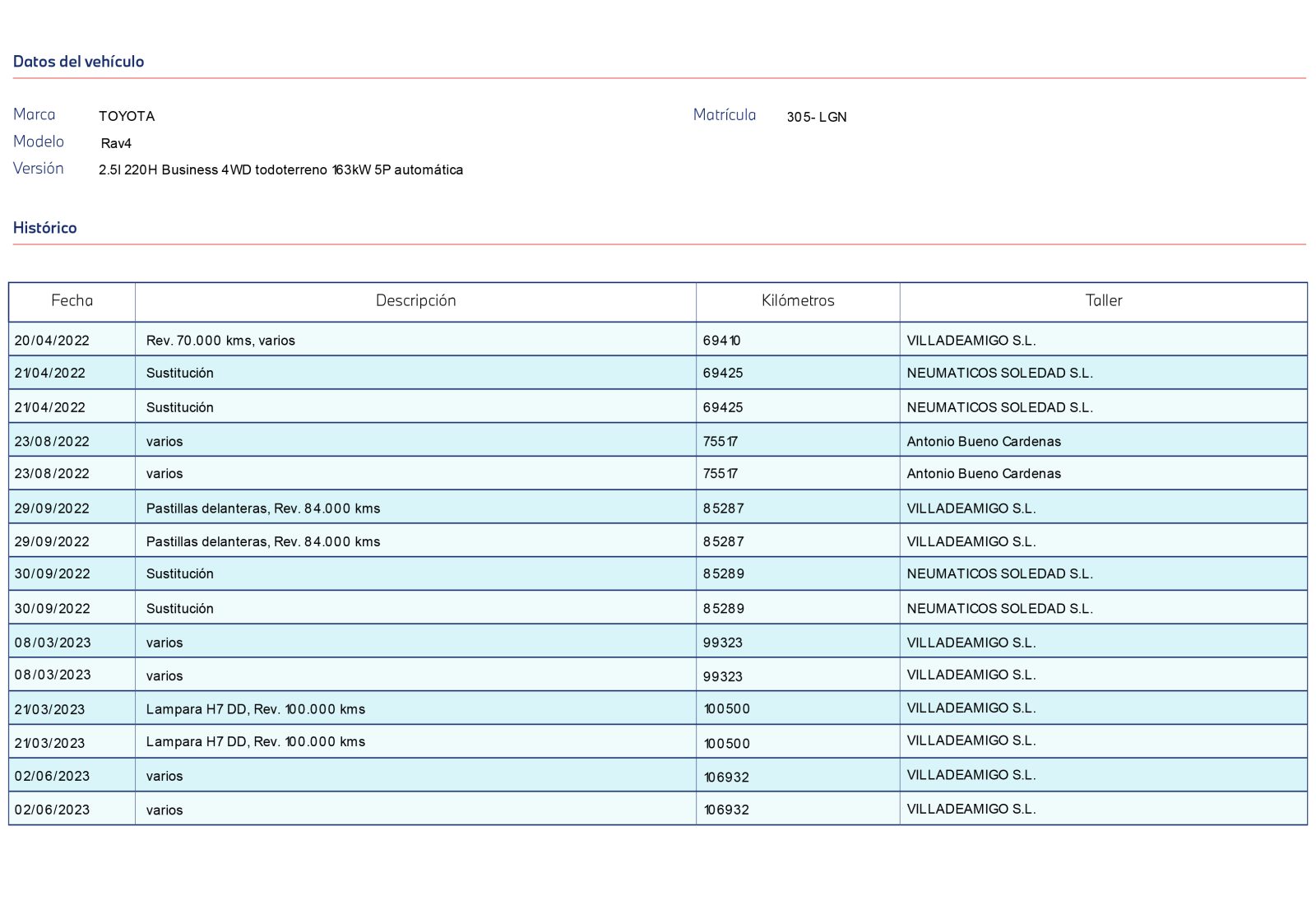Image resolution: width=1316 pixels, height=919 pixels.
Task: Click the Rav4 model value
Action: point(116,143)
